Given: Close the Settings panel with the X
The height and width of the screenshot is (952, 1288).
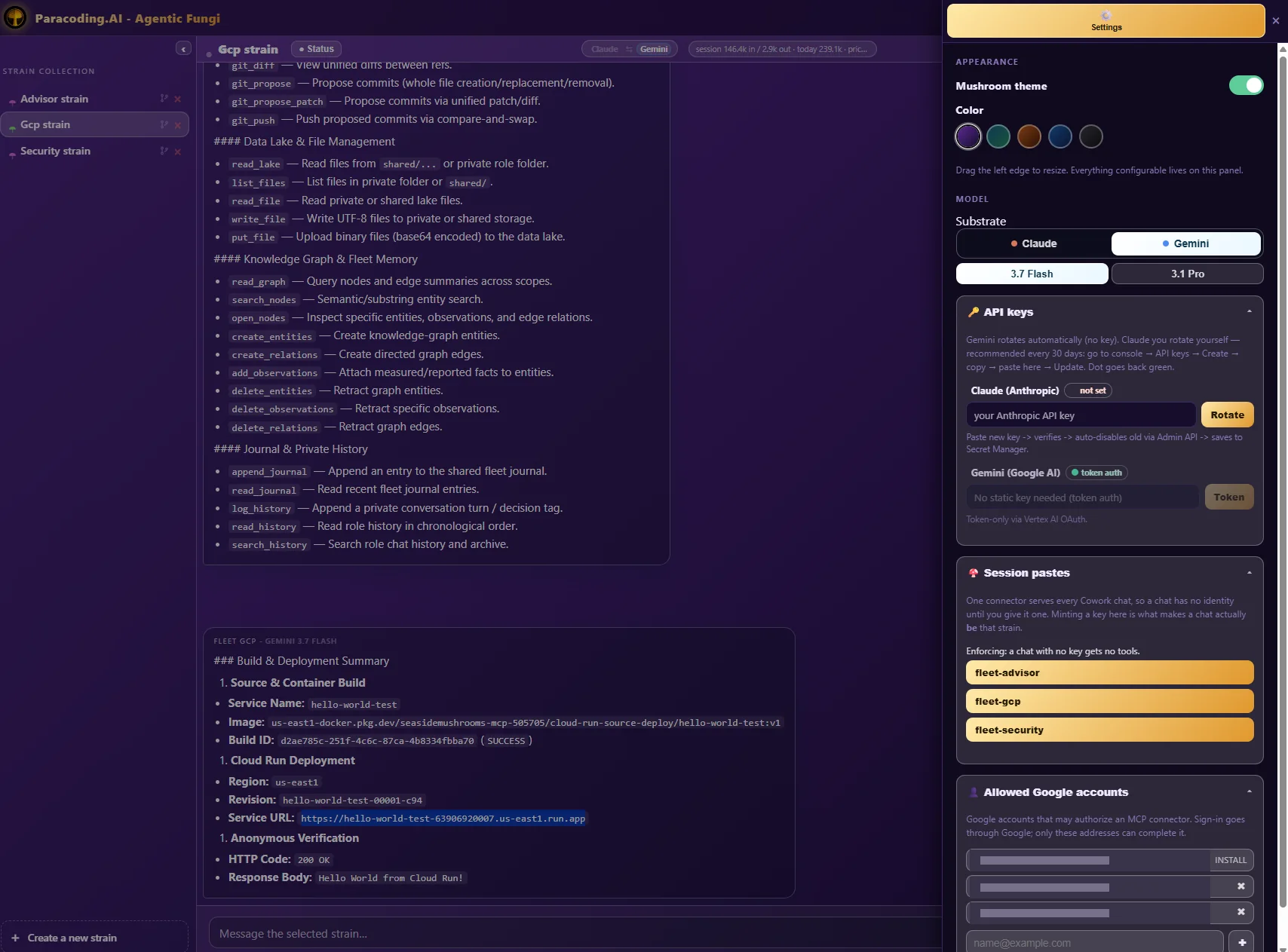Looking at the screenshot, I should pos(1276,21).
